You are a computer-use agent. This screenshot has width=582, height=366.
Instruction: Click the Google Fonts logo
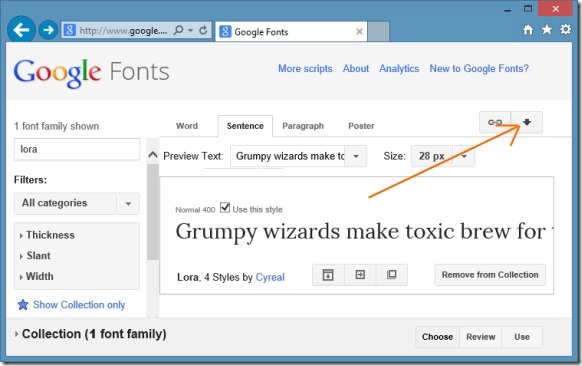pyautogui.click(x=91, y=72)
